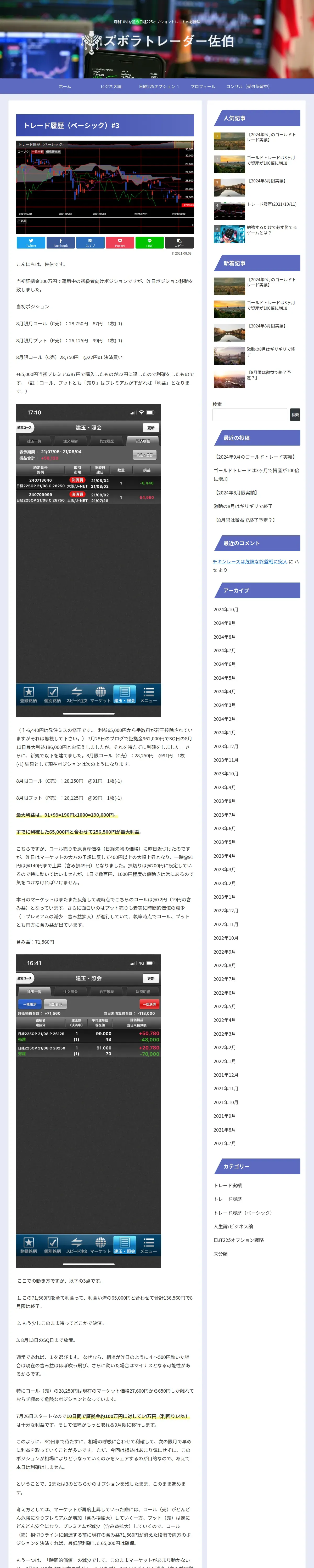
Task: Open the 2024年10月 archive
Action: 226,609
